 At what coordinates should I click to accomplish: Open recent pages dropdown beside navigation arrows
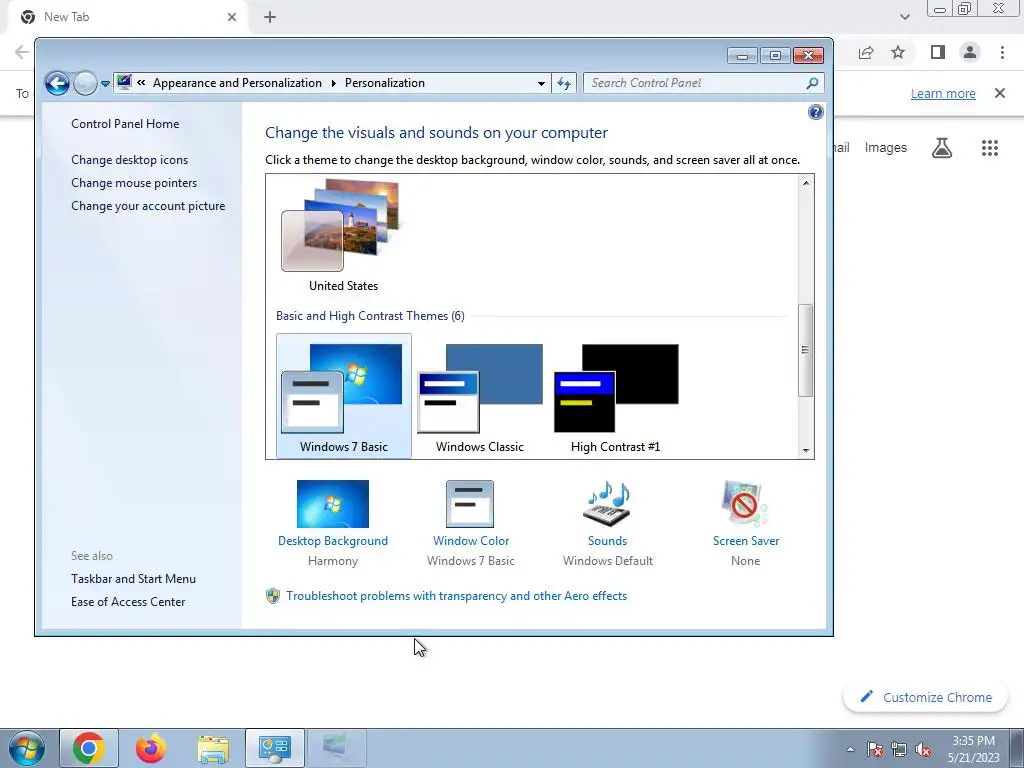pyautogui.click(x=105, y=84)
